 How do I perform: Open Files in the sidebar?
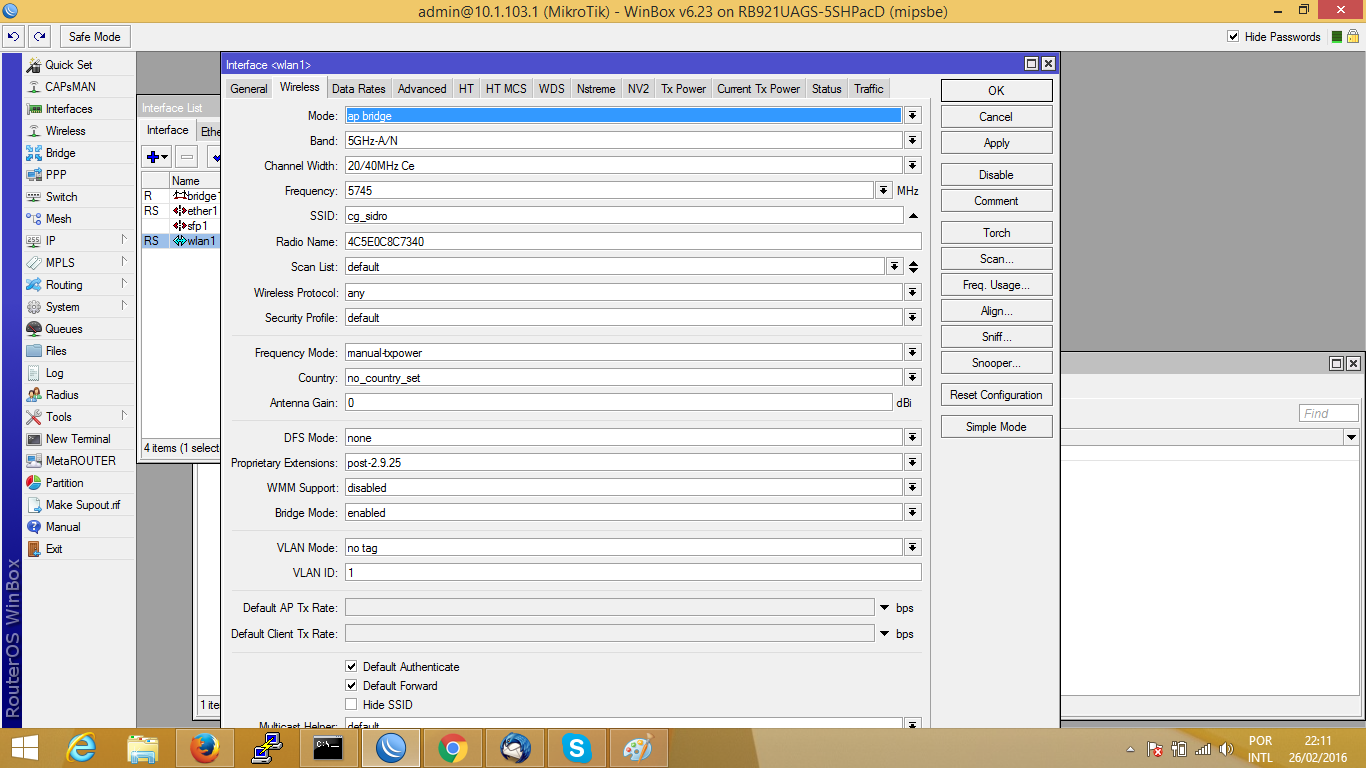coord(56,351)
